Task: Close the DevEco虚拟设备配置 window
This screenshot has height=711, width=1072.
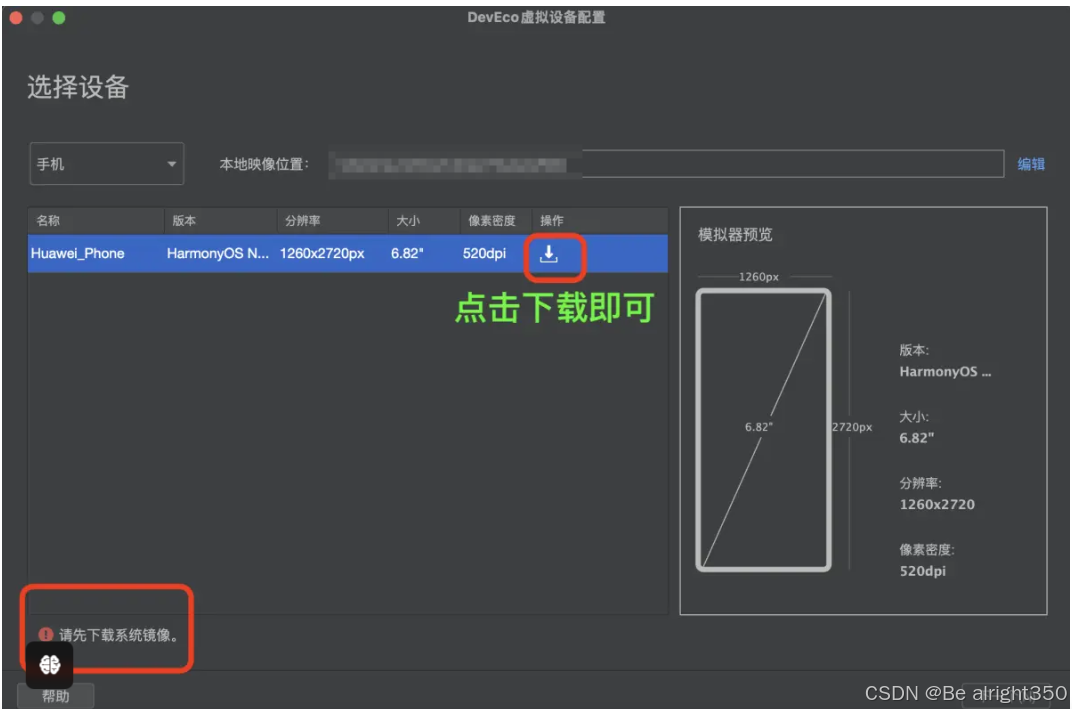Action: pyautogui.click(x=16, y=18)
